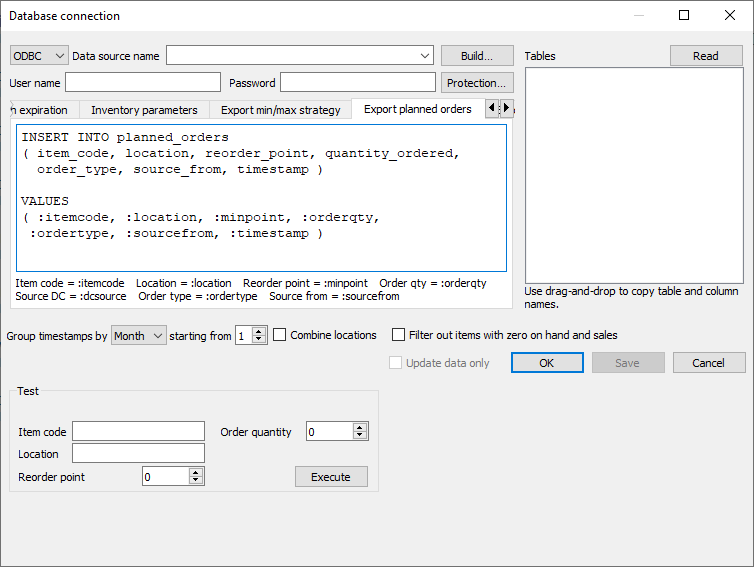Viewport: 754px width, 567px height.
Task: Focus the Password input field
Action: coord(358,82)
